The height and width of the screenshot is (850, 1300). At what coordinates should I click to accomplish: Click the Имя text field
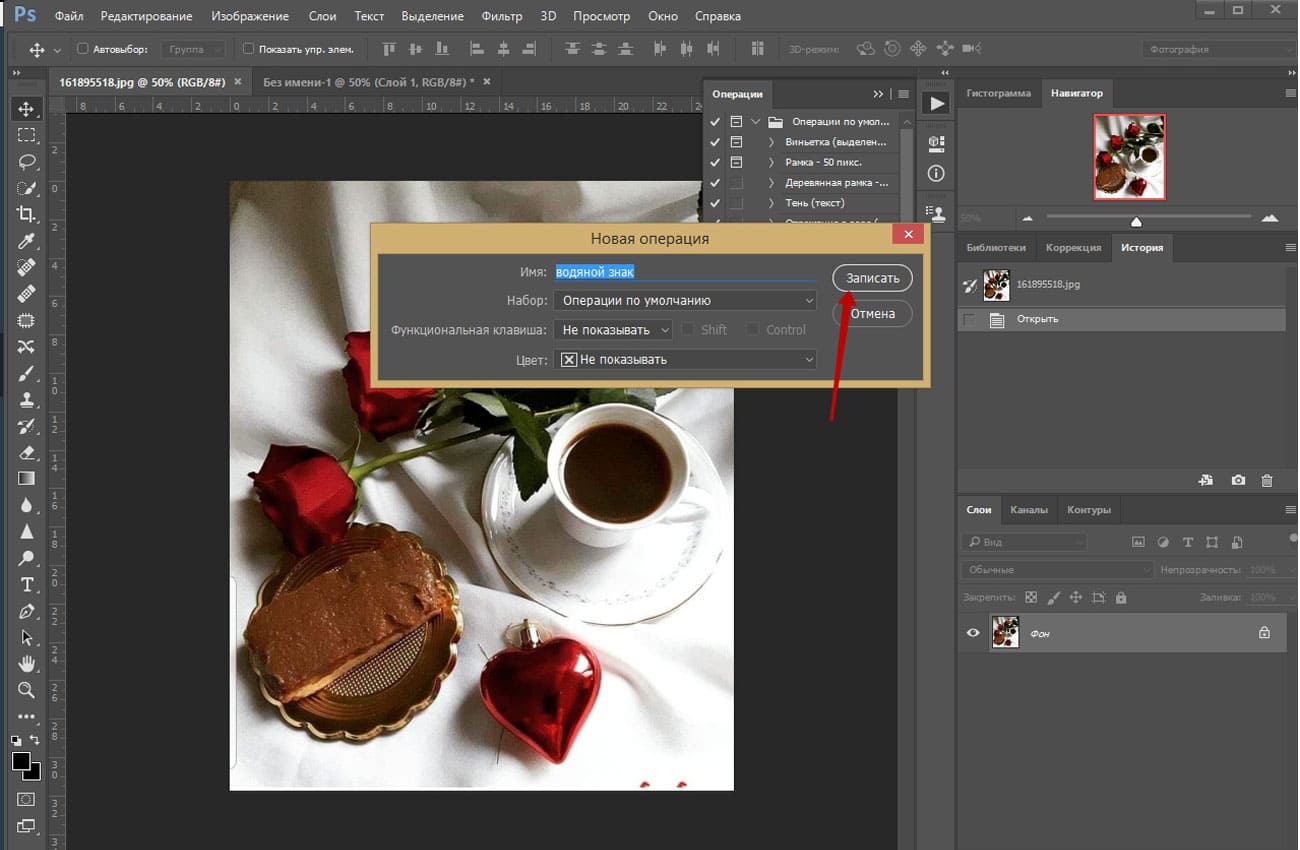[685, 272]
